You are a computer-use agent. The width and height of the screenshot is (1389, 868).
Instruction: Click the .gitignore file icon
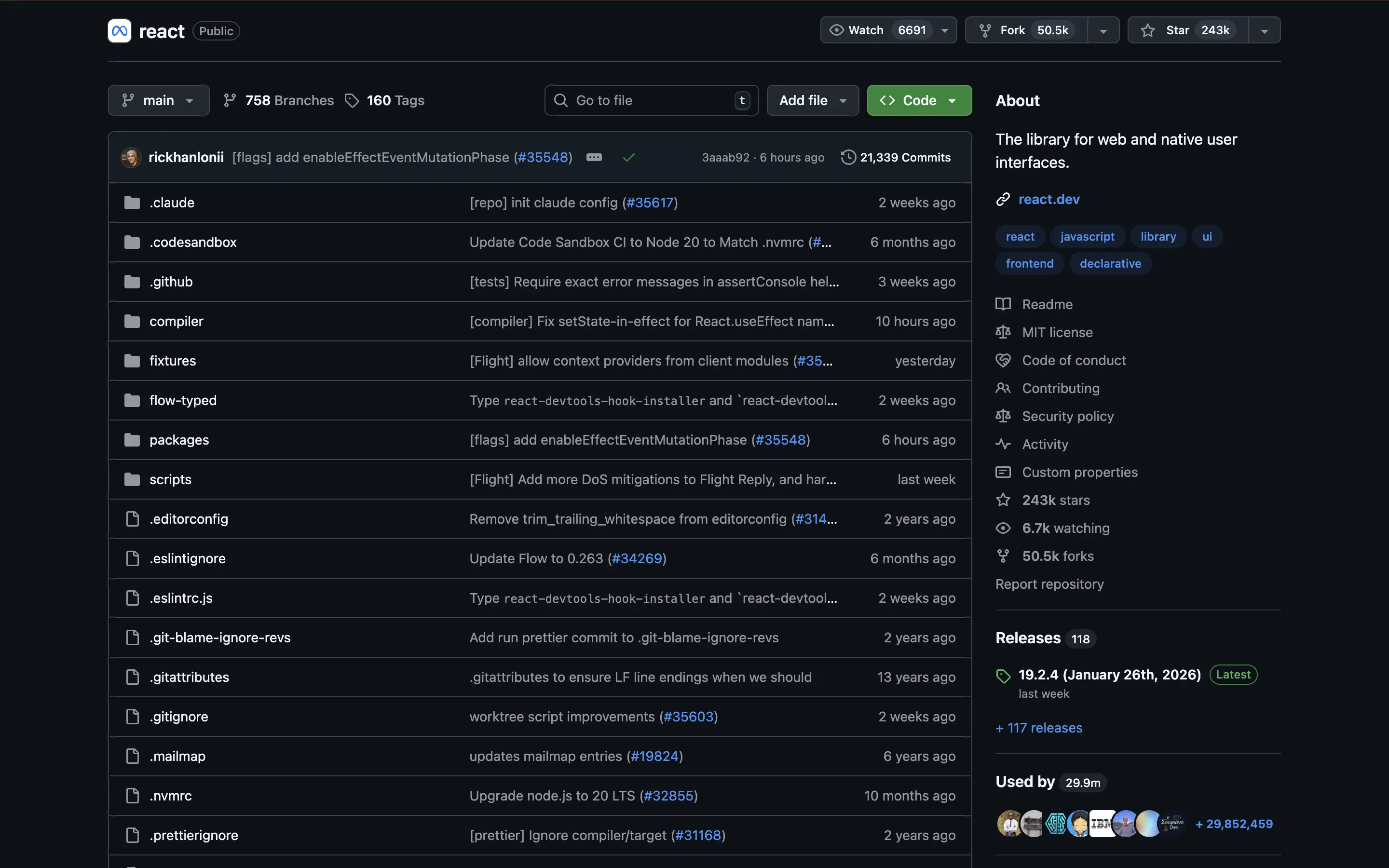132,717
